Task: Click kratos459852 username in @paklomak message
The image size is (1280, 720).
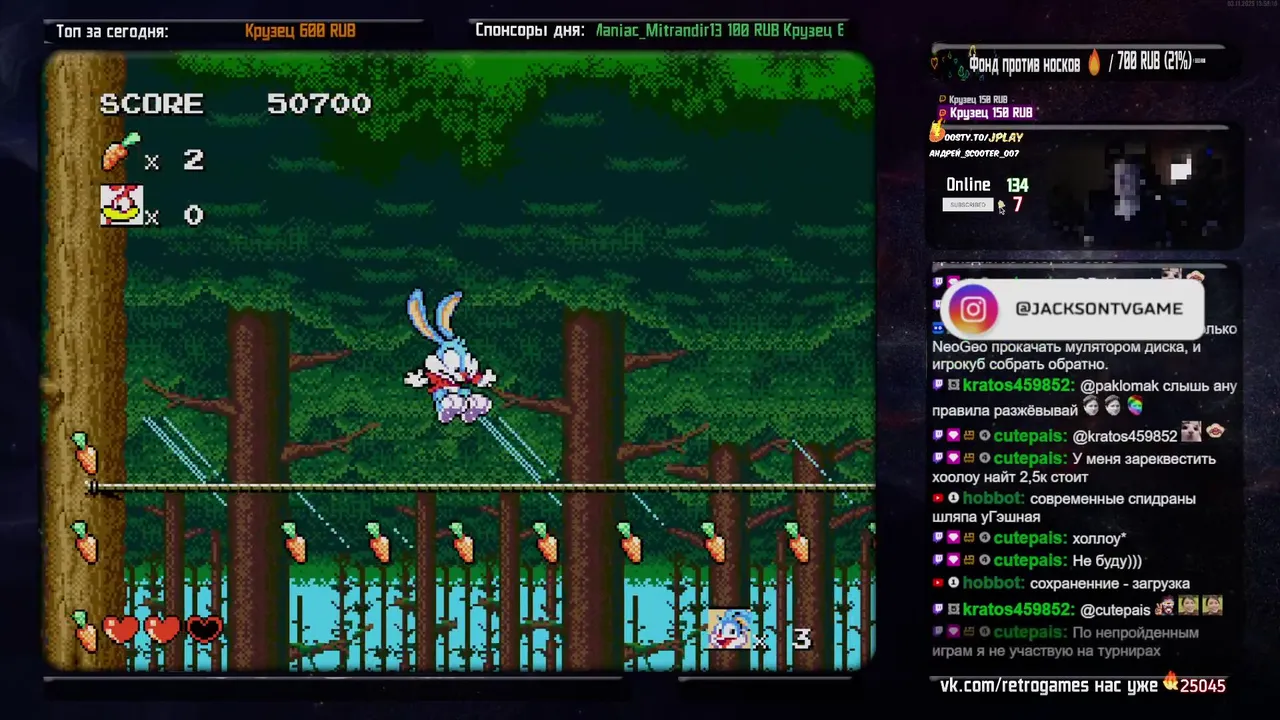Action: [1017, 386]
